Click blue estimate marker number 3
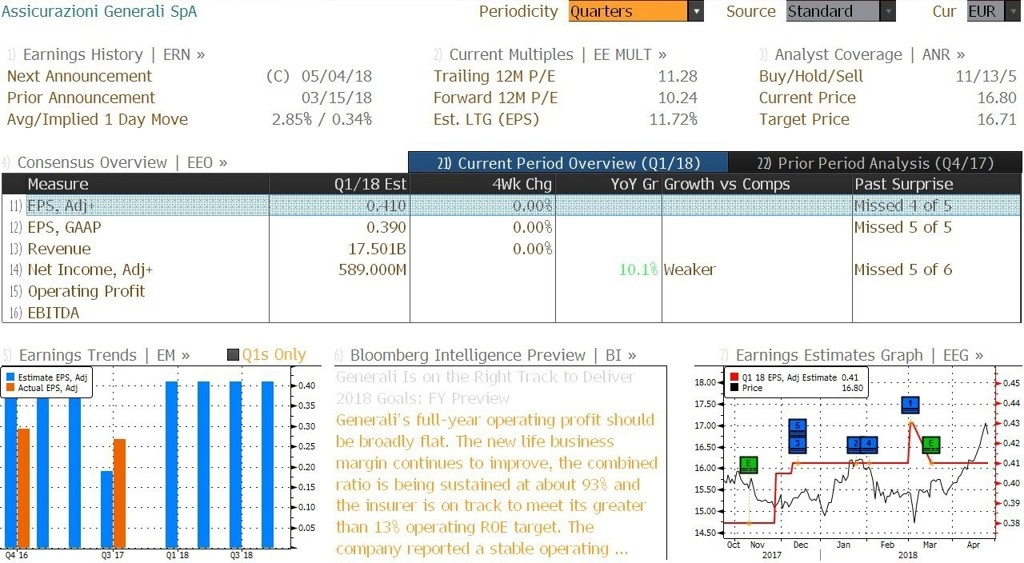 [797, 444]
